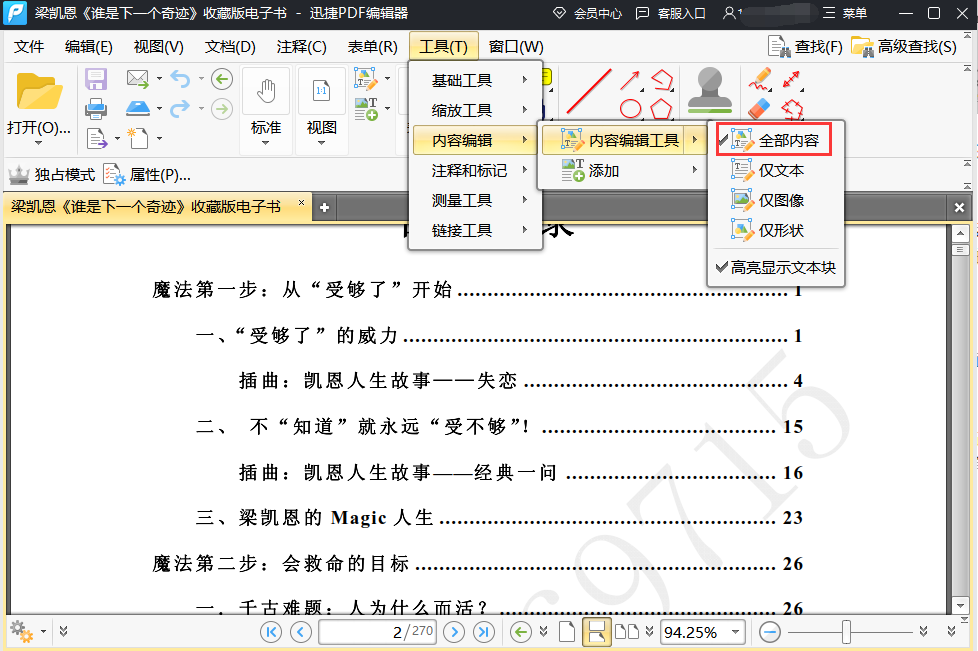Screen dimensions: 978x651
Task: Click the continuous page layout icon
Action: point(596,632)
